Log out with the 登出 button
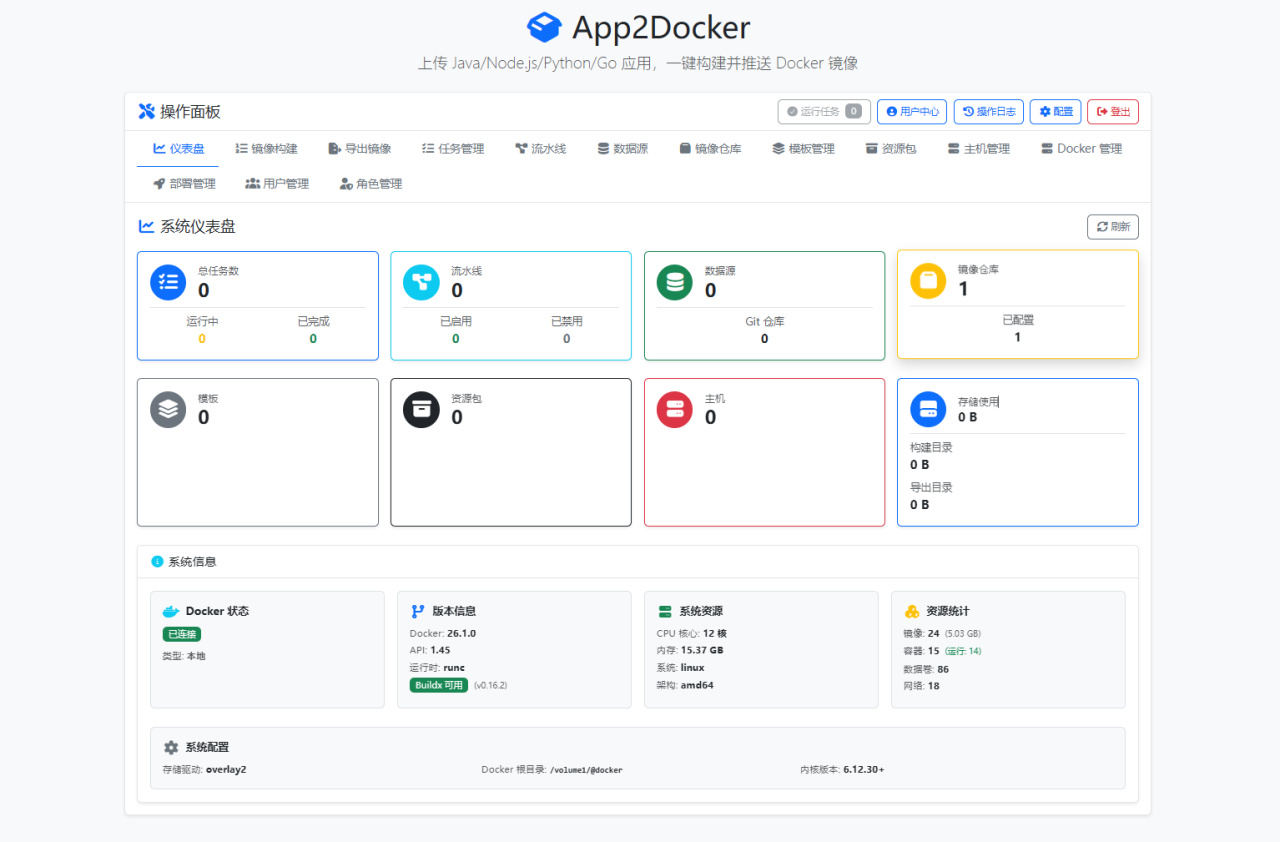This screenshot has height=842, width=1280. tap(1113, 112)
